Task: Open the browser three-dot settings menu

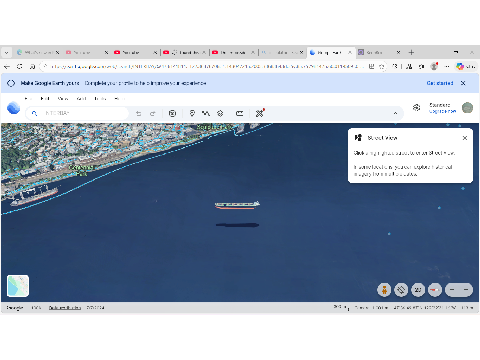Action: pos(447,67)
